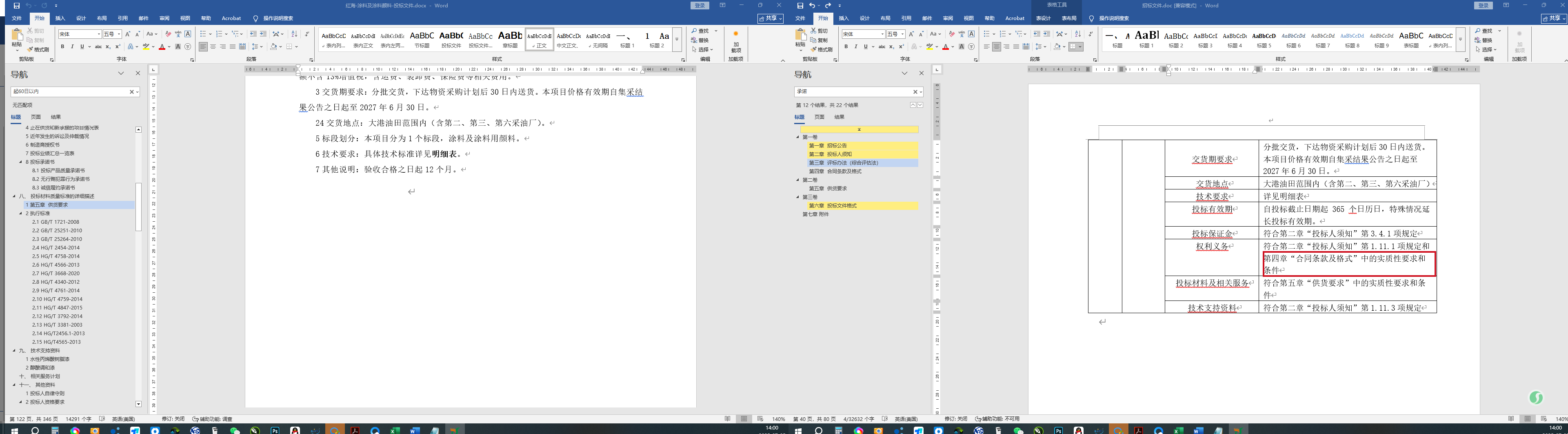Click 替换 Replace in left Word window

point(700,40)
